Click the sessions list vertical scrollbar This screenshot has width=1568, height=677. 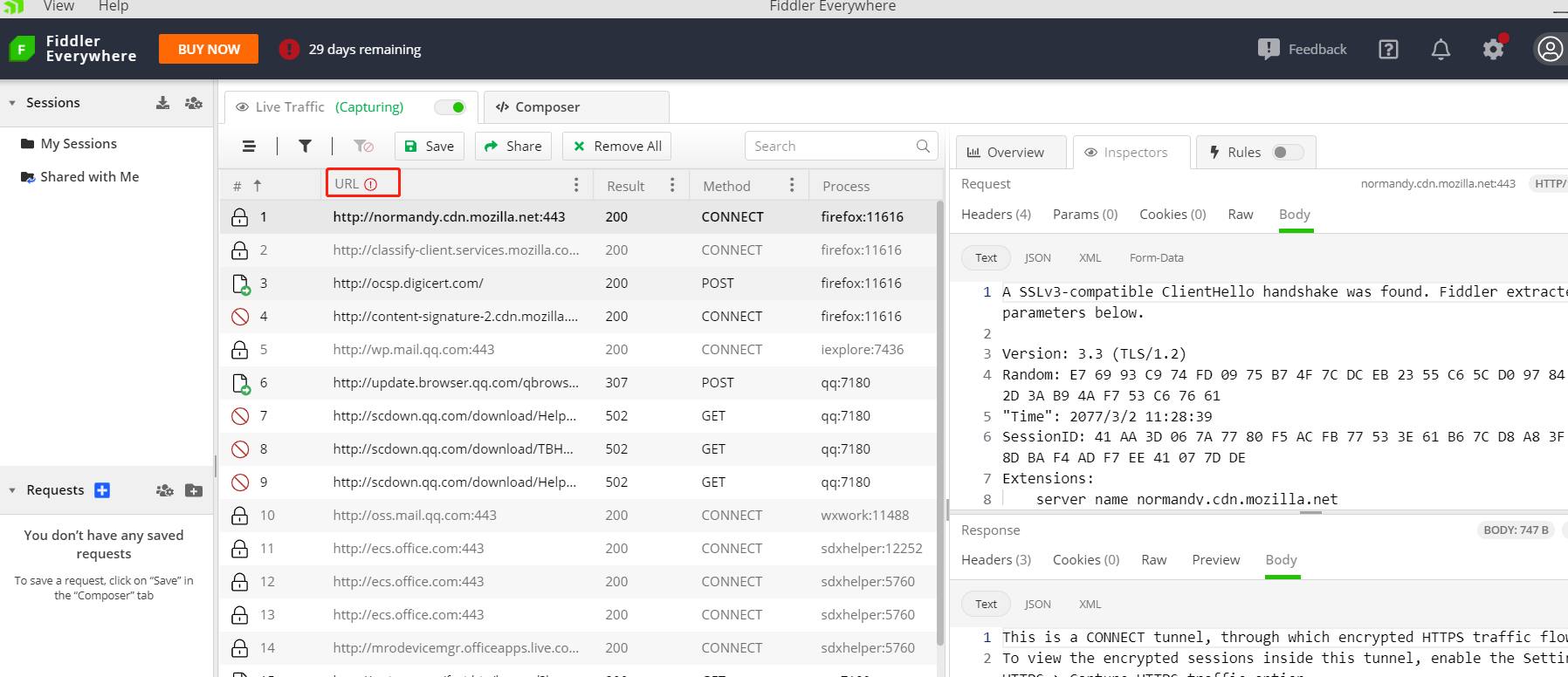[x=940, y=422]
